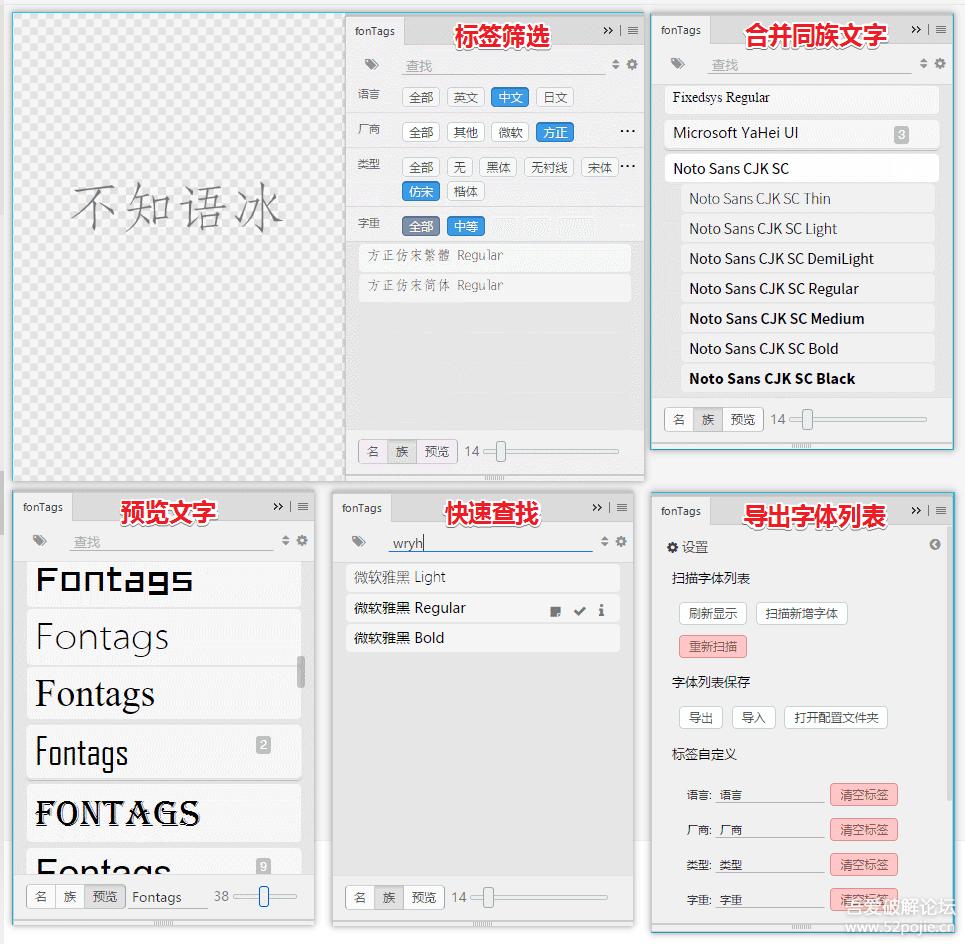Turn off the 中等 weight filter
Viewport: 965px width, 944px height.
pos(466,226)
